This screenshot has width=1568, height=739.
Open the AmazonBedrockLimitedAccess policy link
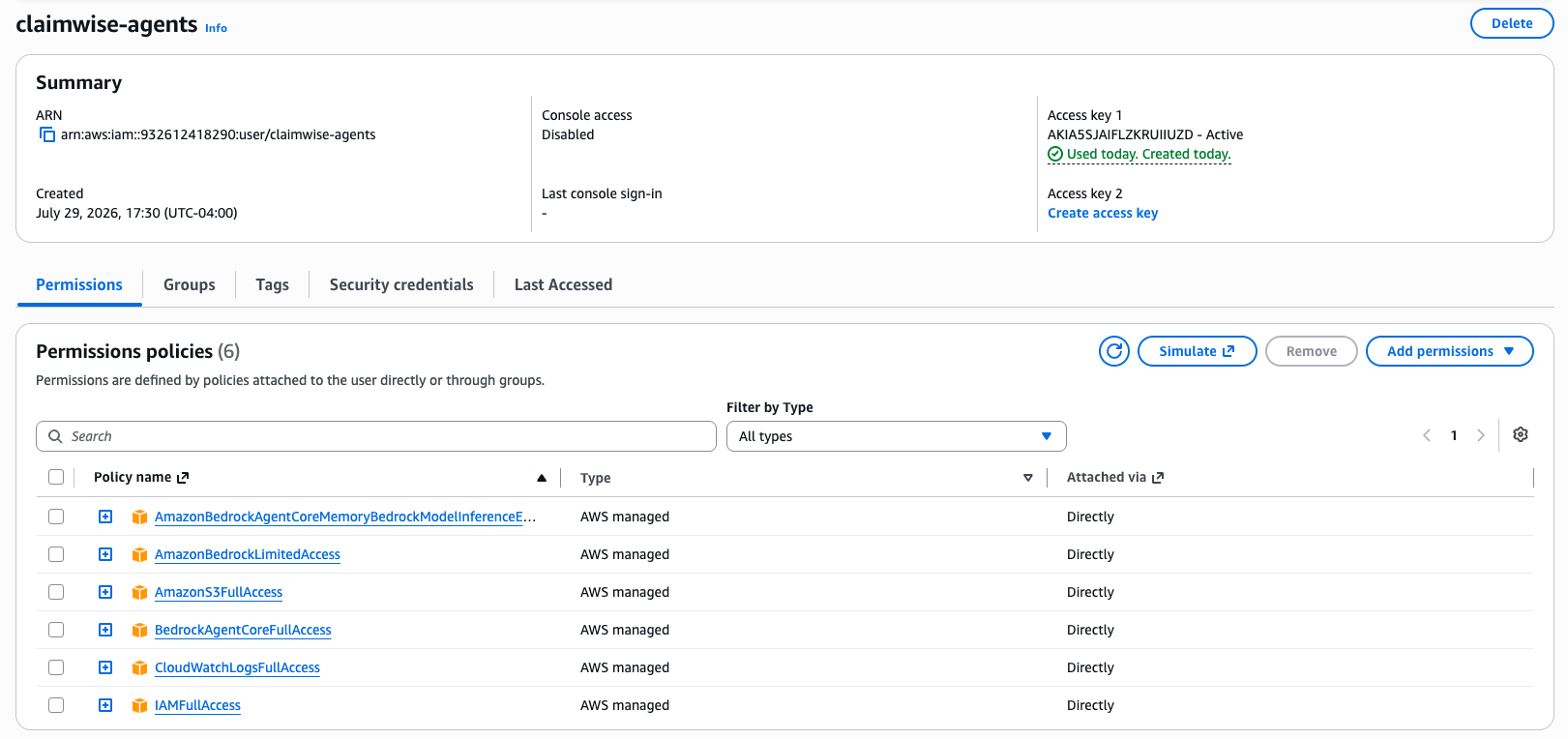248,554
